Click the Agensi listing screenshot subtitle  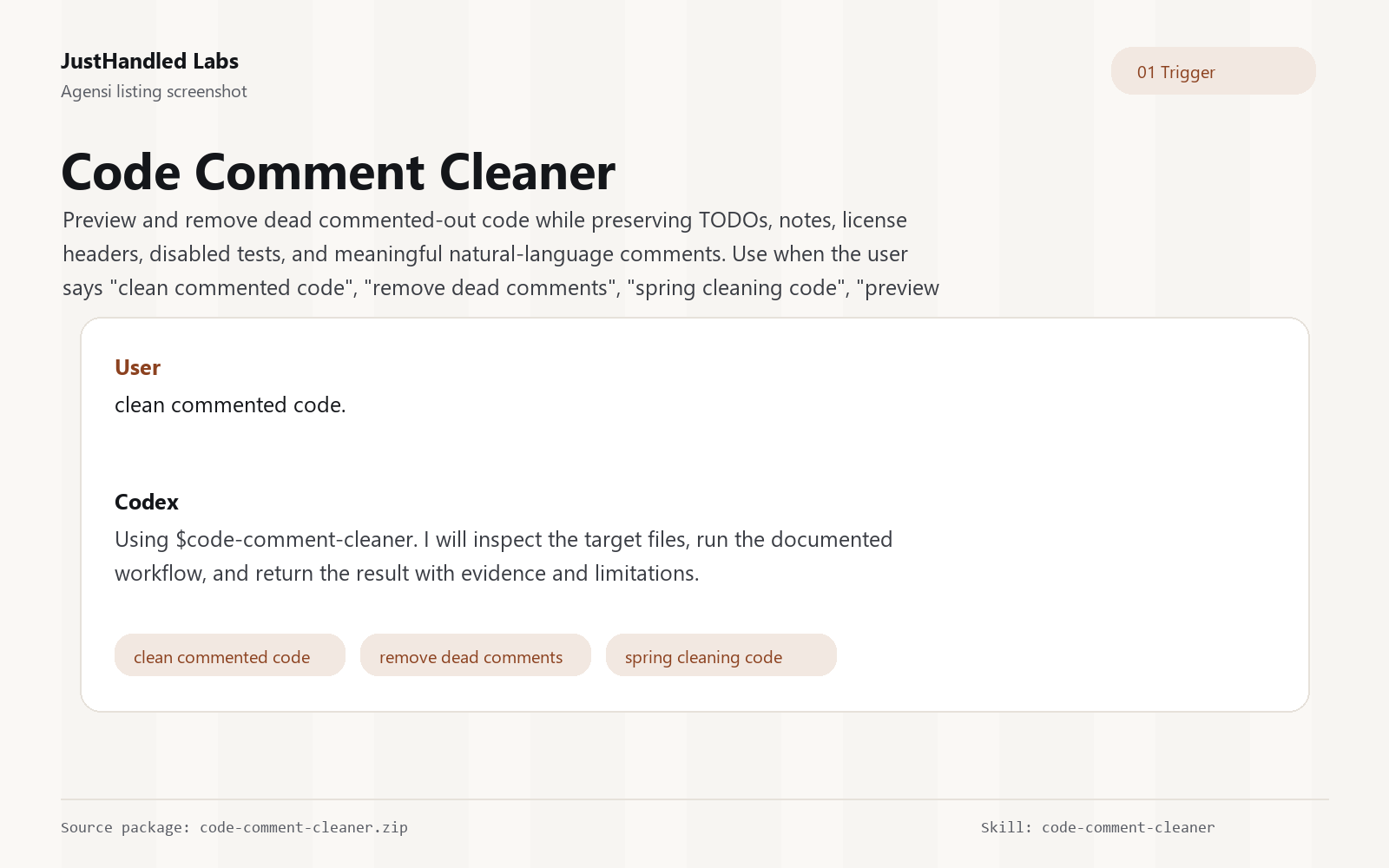click(154, 91)
